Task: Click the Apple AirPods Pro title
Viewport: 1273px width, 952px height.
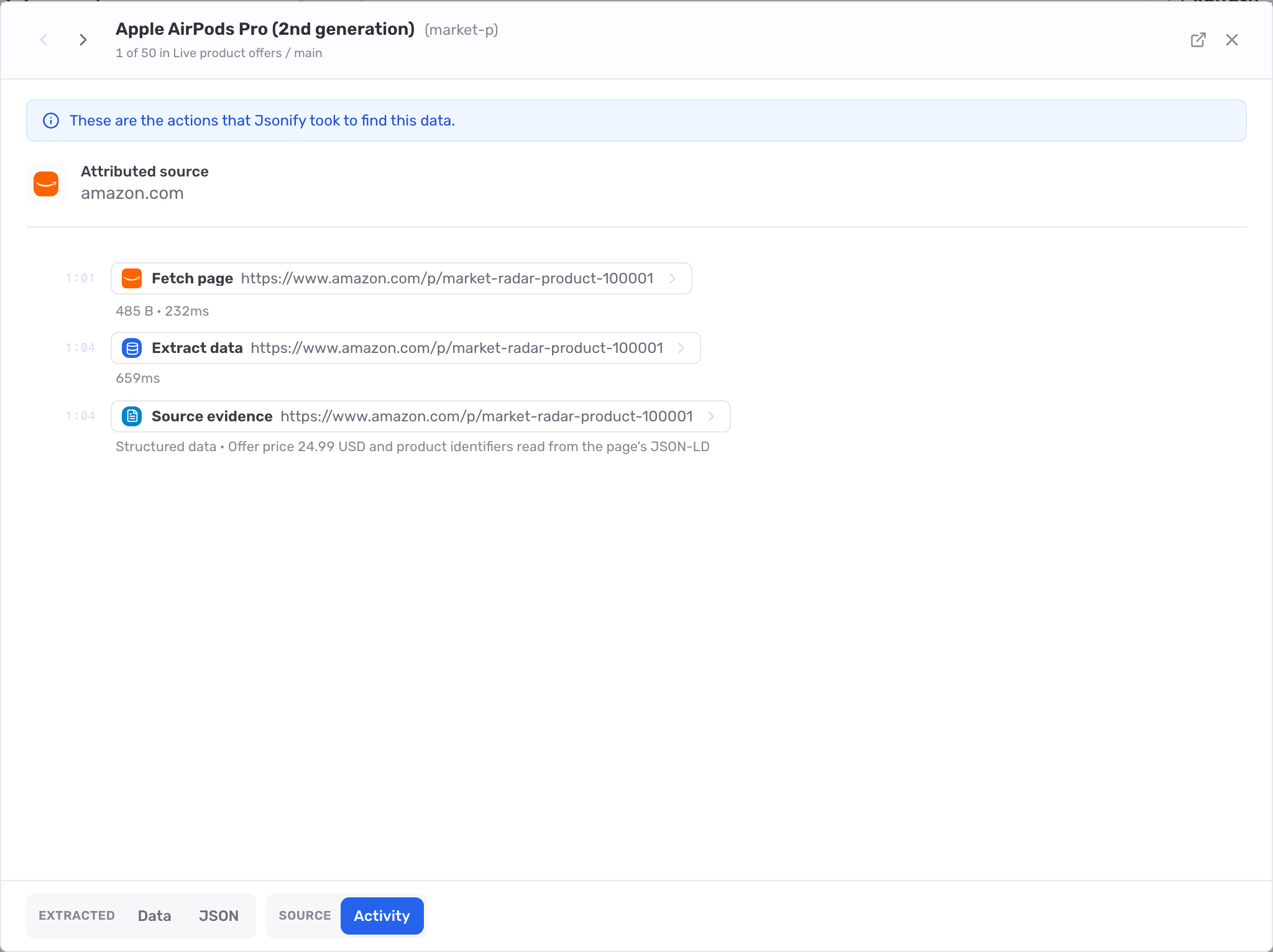Action: (265, 29)
